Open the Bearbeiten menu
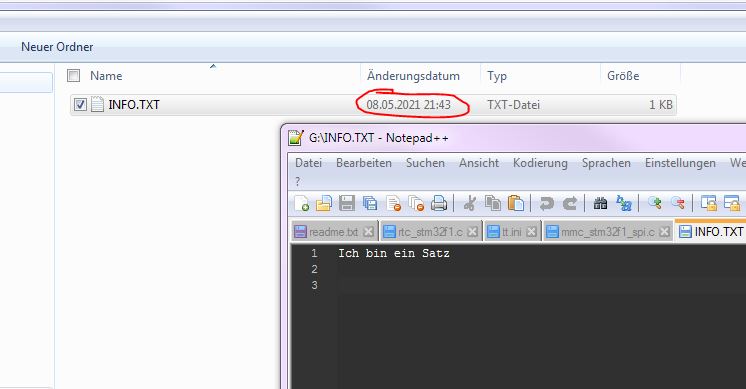 point(363,163)
